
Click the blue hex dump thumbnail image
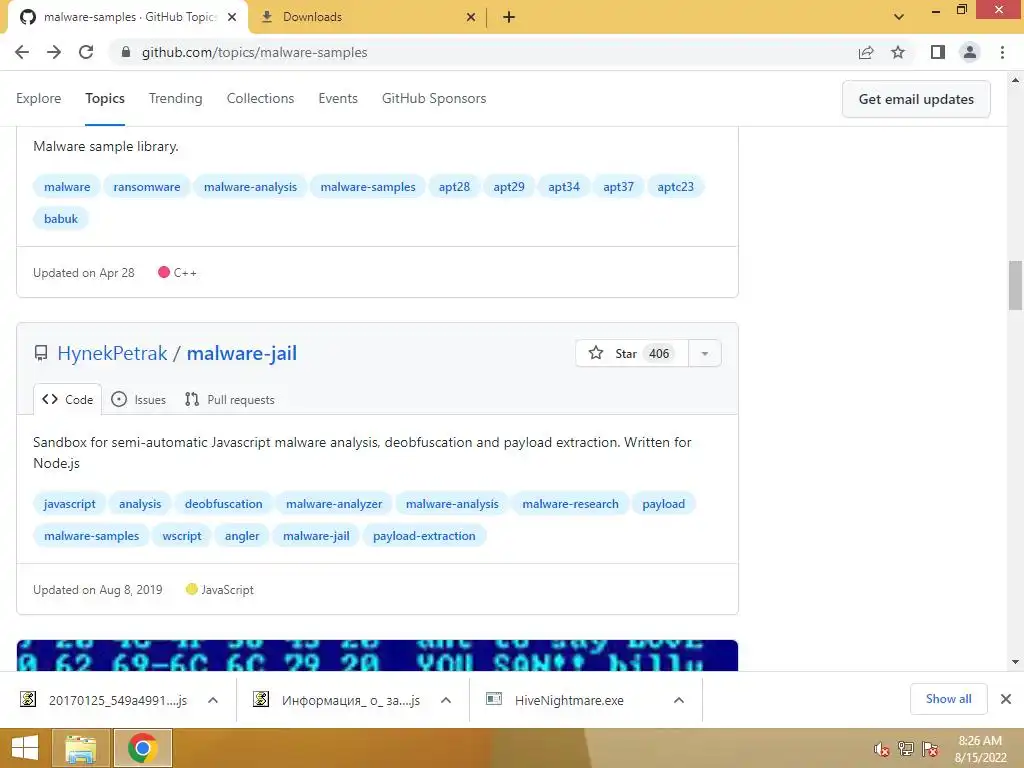[377, 655]
